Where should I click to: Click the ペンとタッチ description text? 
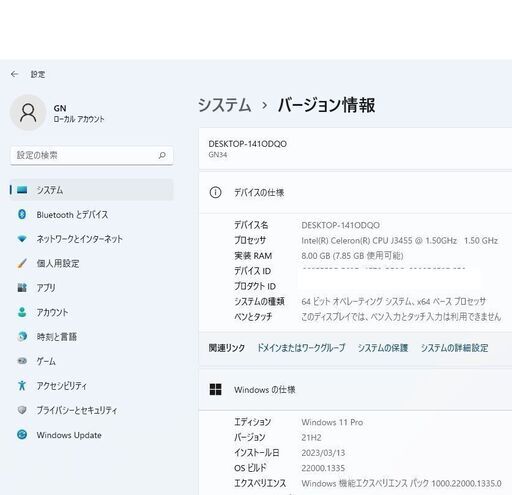(401, 317)
